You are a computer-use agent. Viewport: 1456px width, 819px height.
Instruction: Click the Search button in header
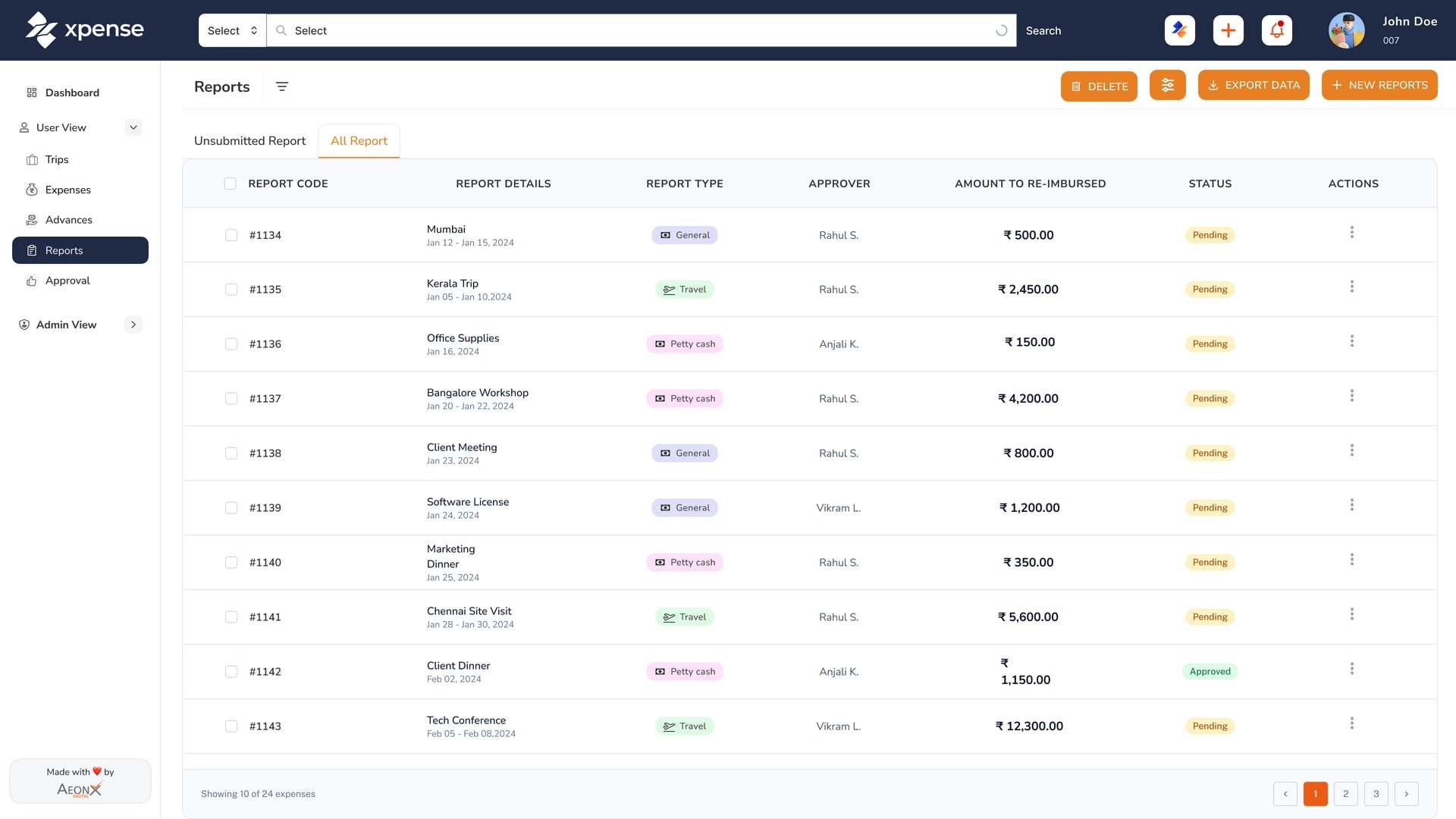coord(1043,30)
